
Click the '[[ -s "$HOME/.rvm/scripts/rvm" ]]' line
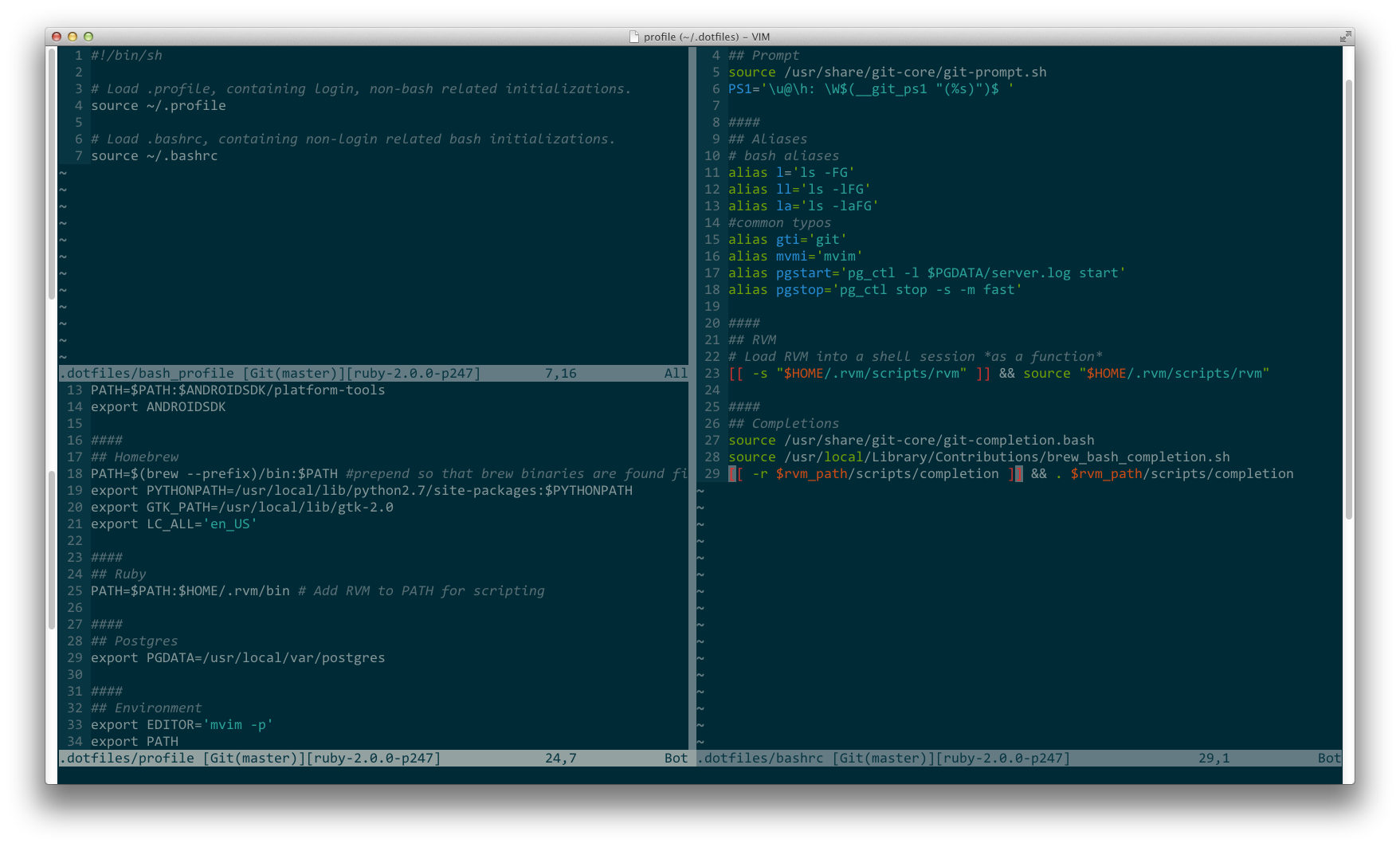click(x=999, y=373)
